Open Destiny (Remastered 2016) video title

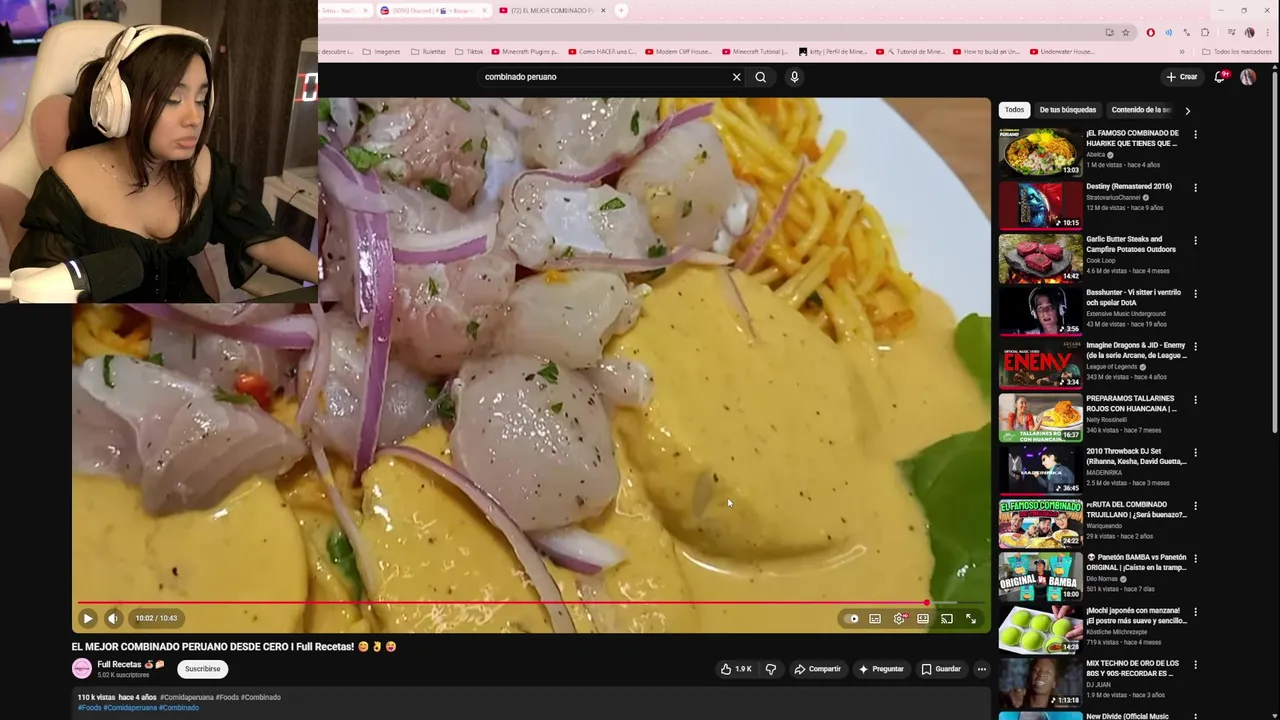pyautogui.click(x=1129, y=186)
